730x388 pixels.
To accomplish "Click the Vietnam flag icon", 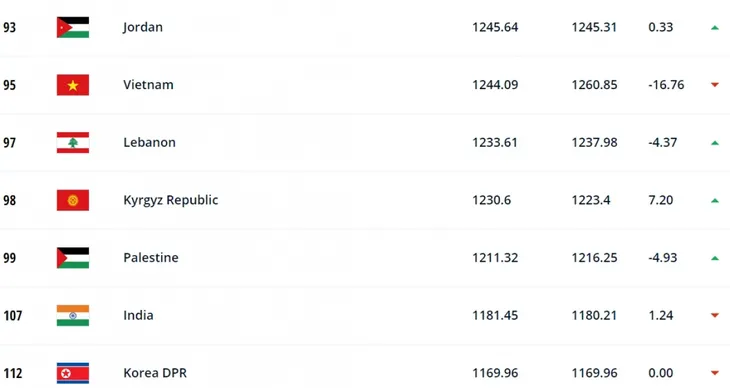I will tap(73, 85).
